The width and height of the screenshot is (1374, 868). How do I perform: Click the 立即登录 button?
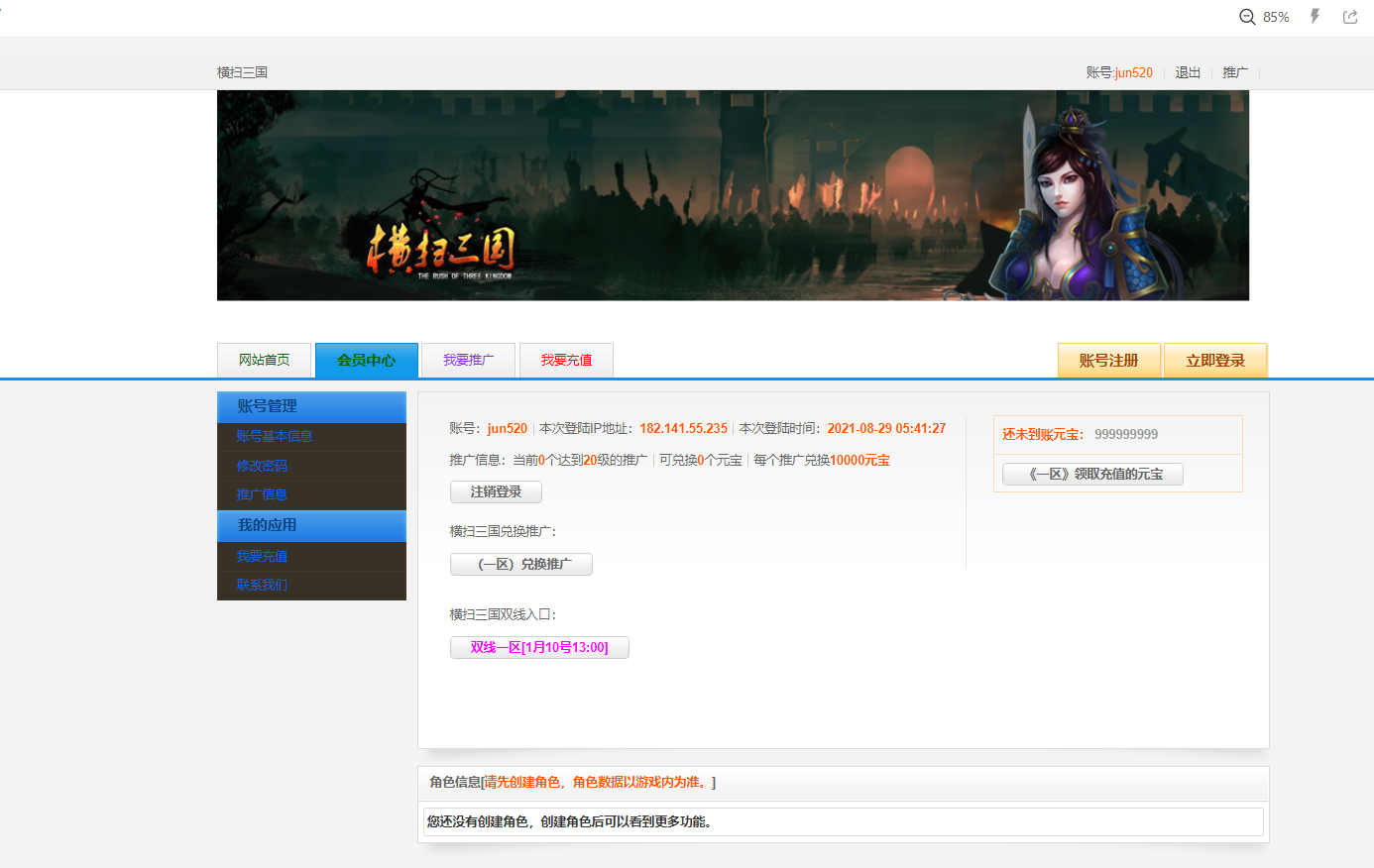(1215, 360)
